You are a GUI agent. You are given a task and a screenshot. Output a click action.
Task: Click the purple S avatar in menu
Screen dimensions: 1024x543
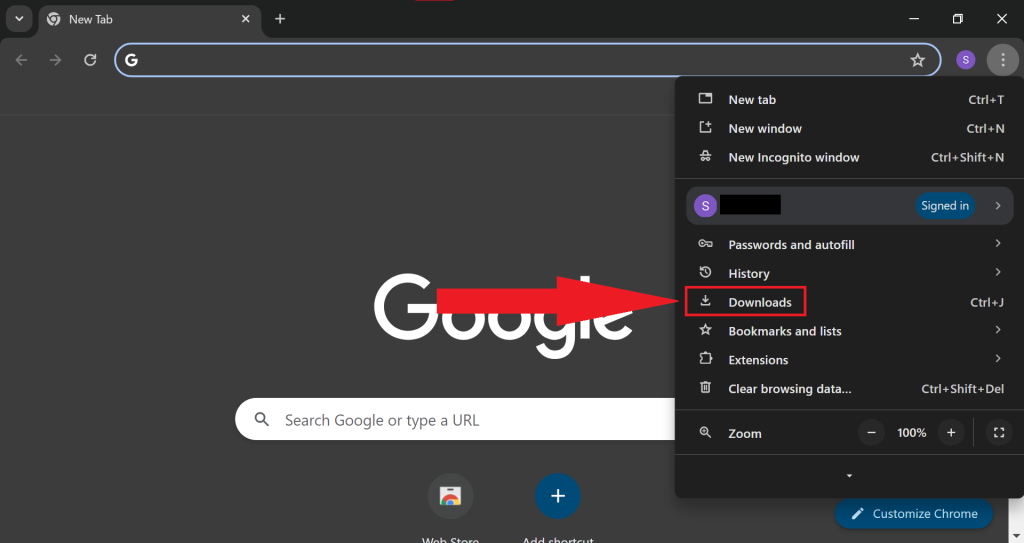pyautogui.click(x=705, y=206)
